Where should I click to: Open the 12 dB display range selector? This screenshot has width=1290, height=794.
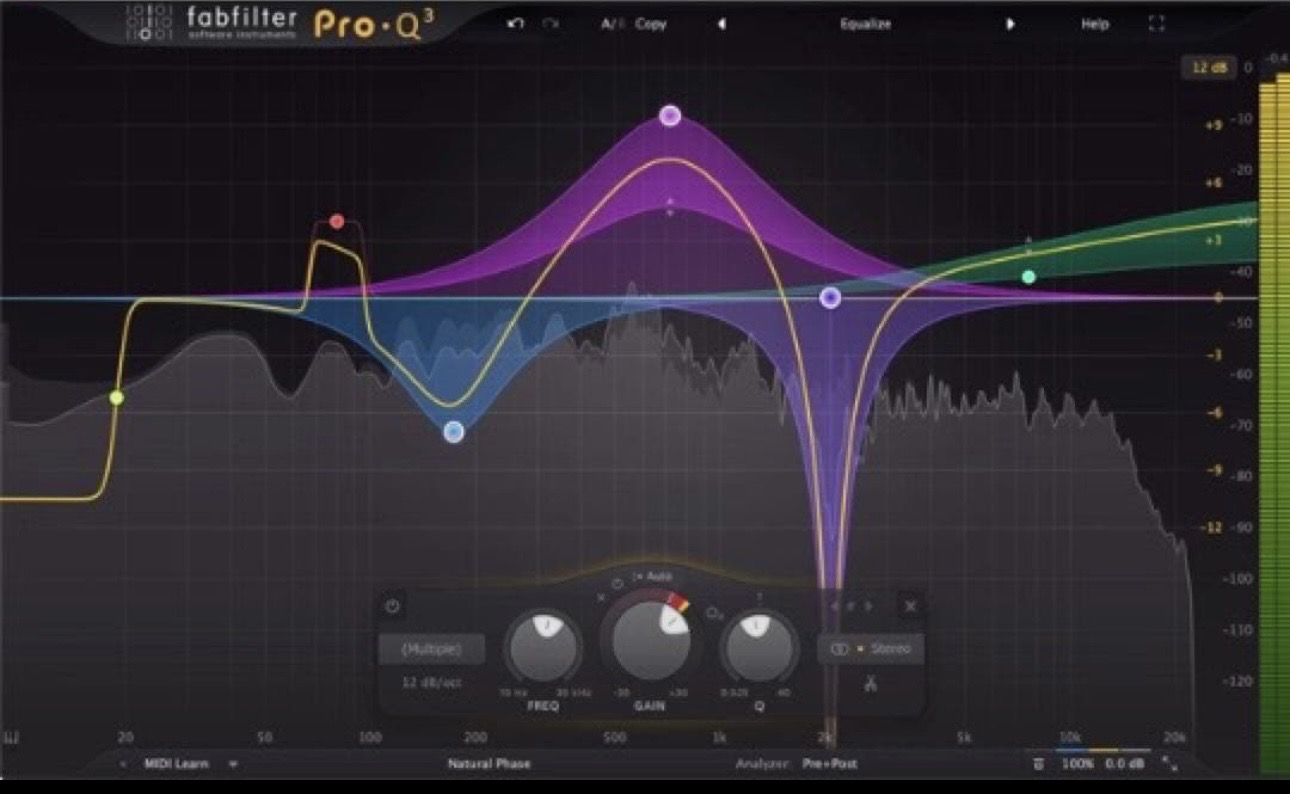coord(1208,68)
